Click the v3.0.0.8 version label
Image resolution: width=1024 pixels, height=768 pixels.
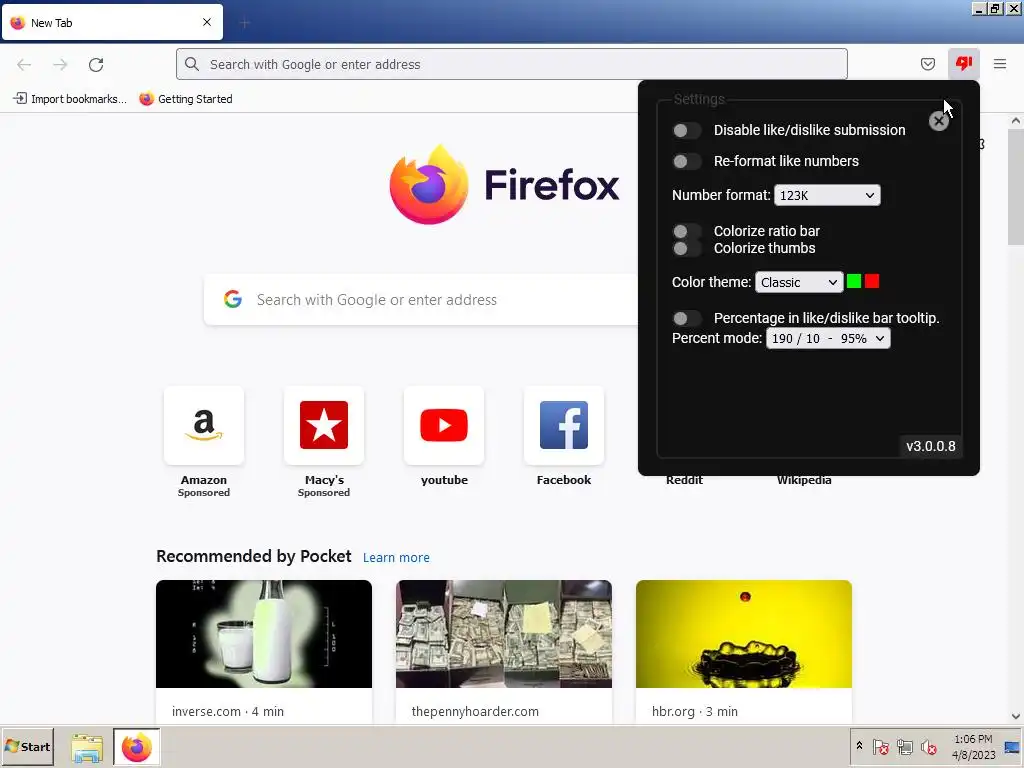(x=931, y=446)
